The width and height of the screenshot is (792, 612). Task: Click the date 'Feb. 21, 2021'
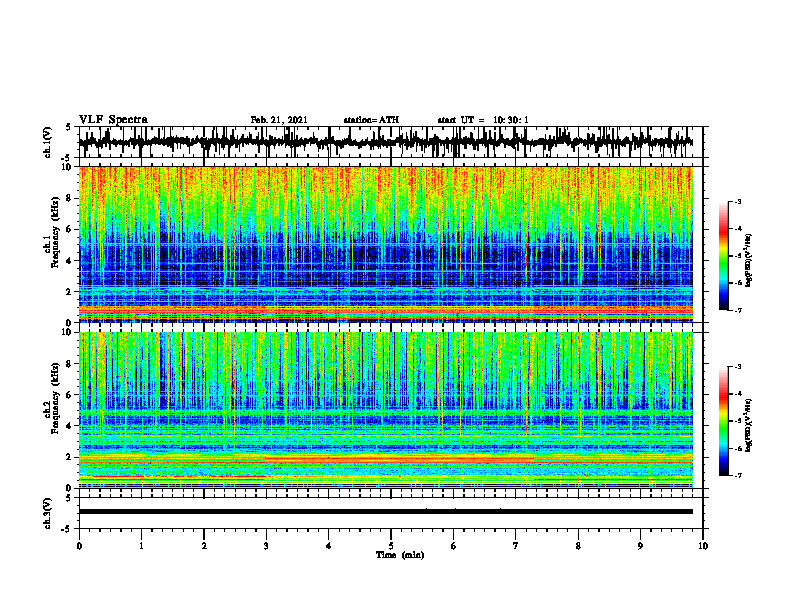tap(279, 120)
